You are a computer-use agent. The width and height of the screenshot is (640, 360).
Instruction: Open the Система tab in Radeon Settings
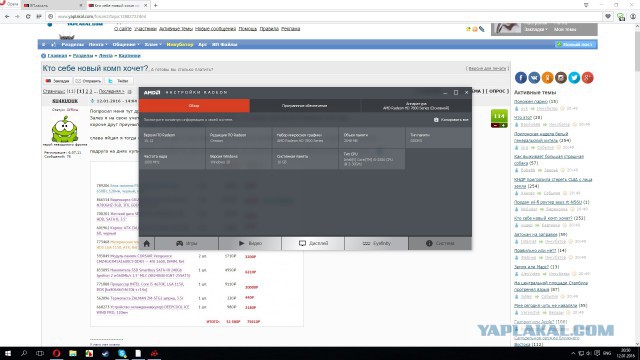pos(440,243)
